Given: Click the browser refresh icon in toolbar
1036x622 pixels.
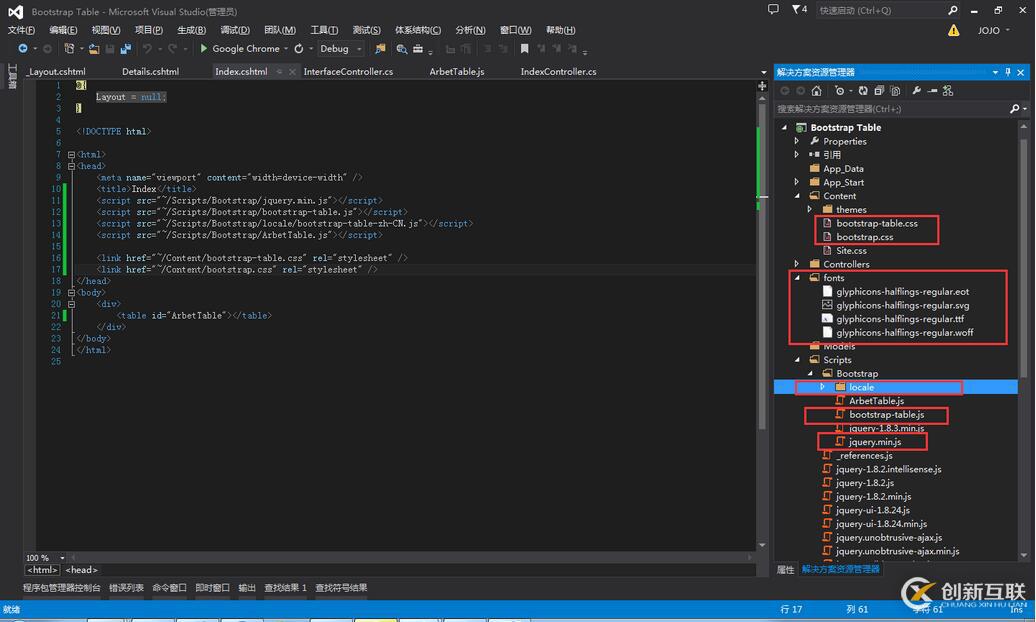Looking at the screenshot, I should pyautogui.click(x=298, y=48).
